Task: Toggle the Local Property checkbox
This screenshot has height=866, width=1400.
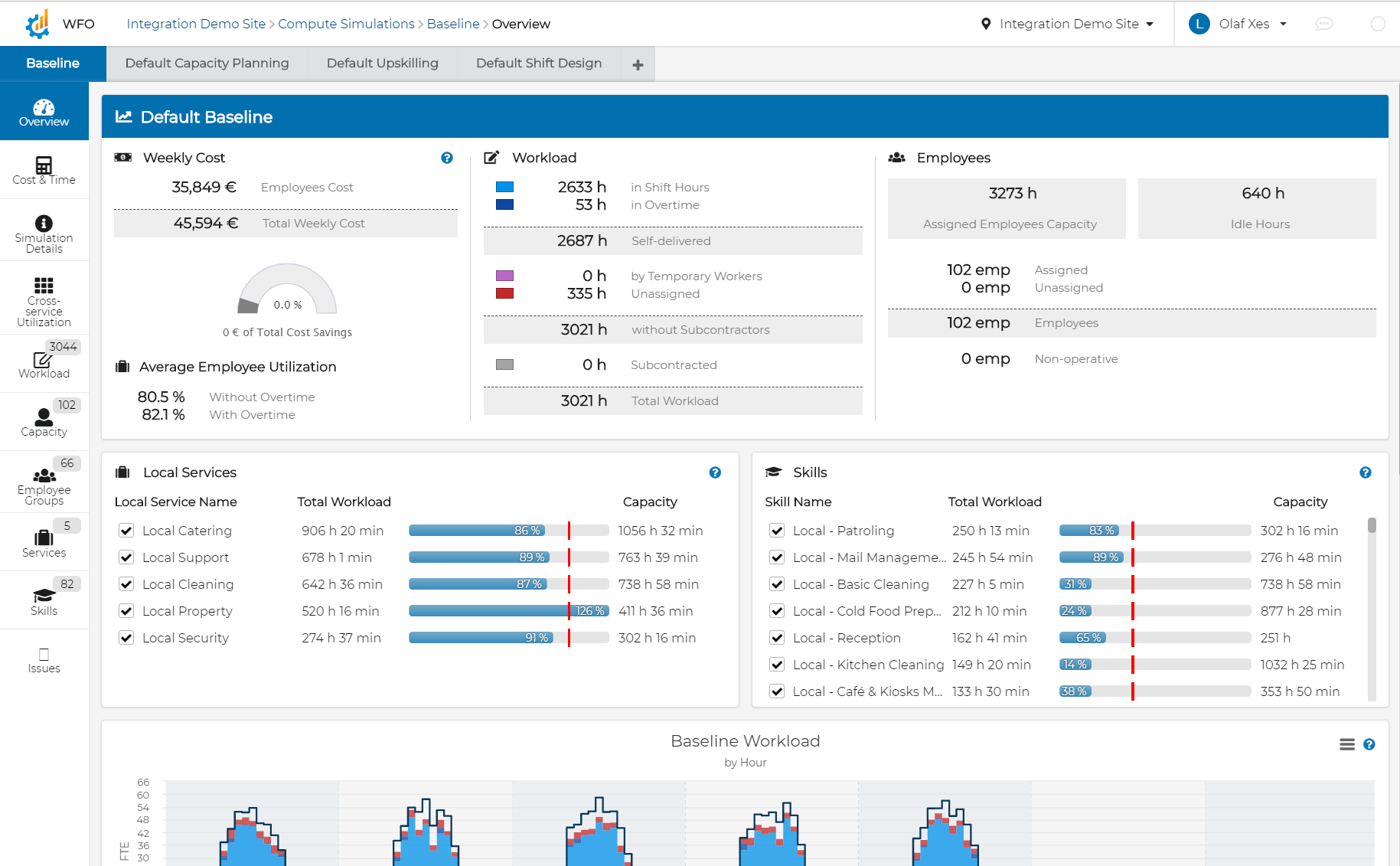Action: (127, 611)
